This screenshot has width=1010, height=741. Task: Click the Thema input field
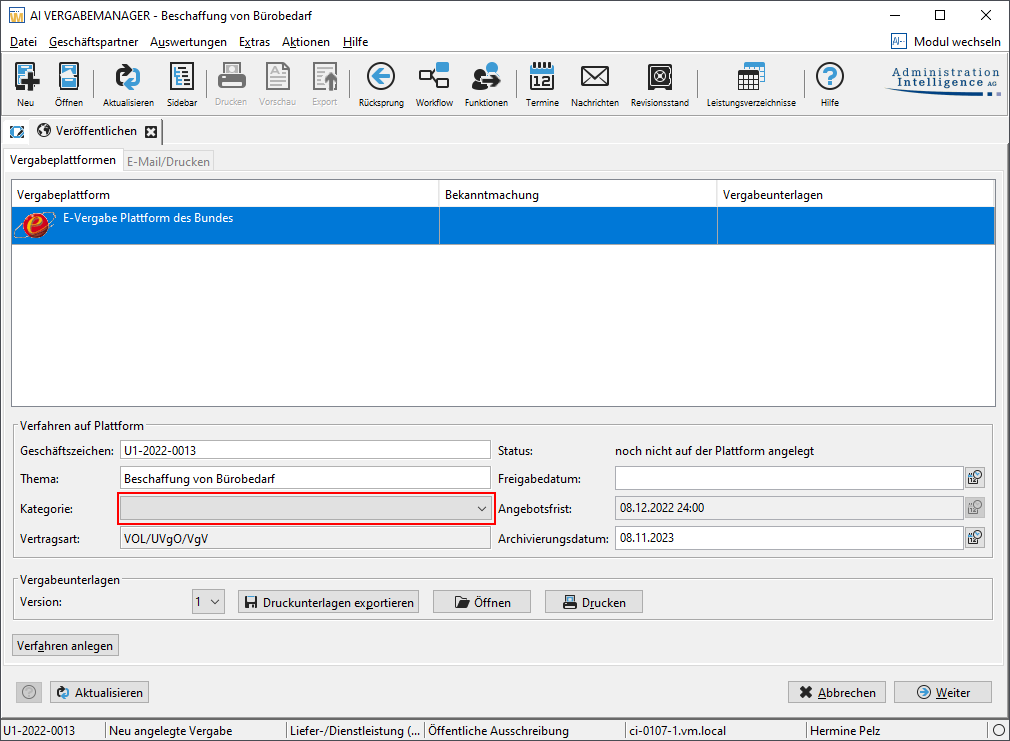click(305, 478)
